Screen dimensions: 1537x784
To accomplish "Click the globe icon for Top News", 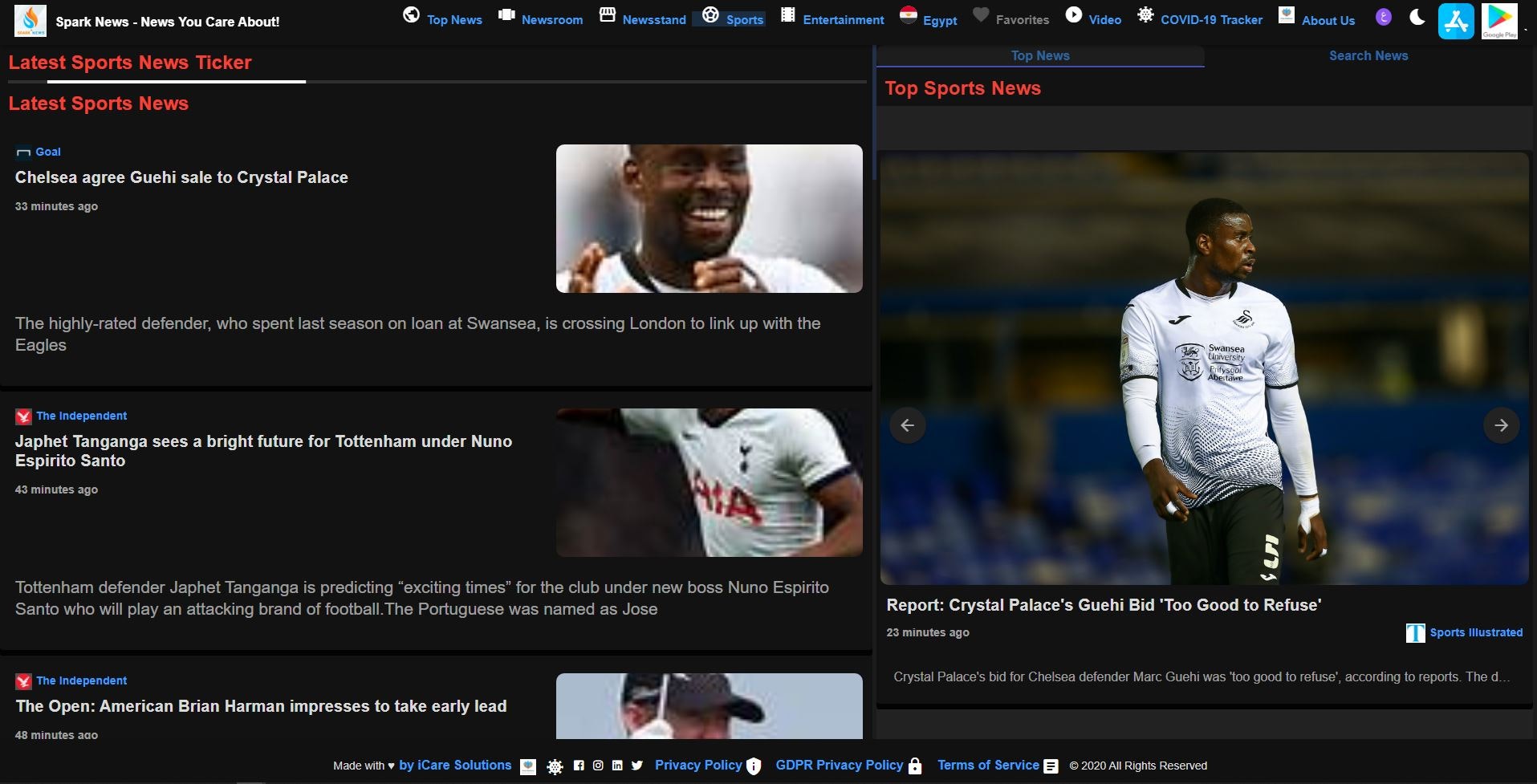I will (x=411, y=14).
